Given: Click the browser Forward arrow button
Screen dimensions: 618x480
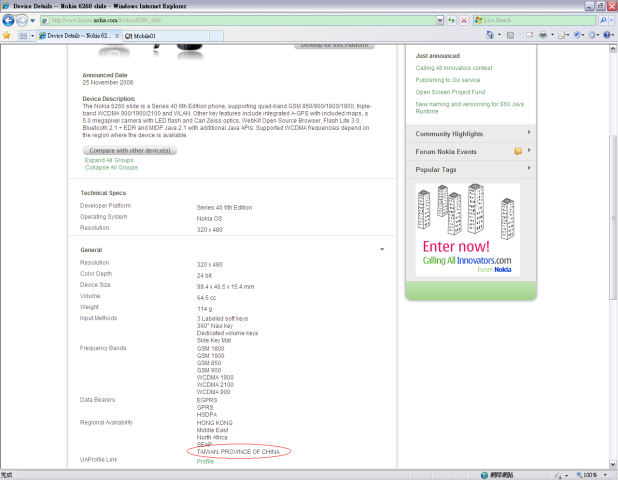Looking at the screenshot, I should [x=22, y=20].
